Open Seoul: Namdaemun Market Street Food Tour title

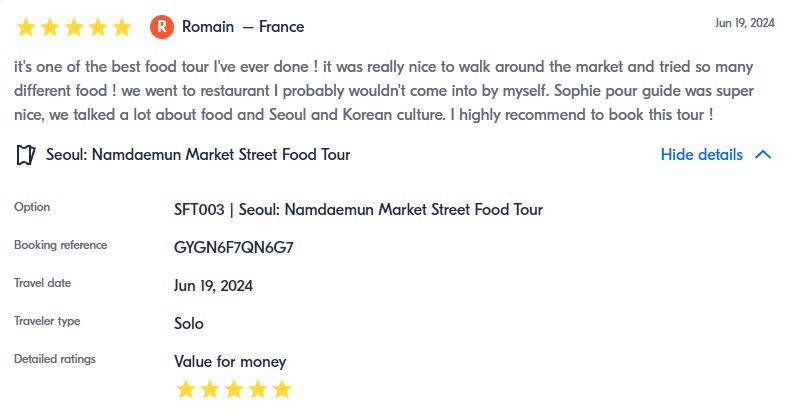(x=198, y=155)
